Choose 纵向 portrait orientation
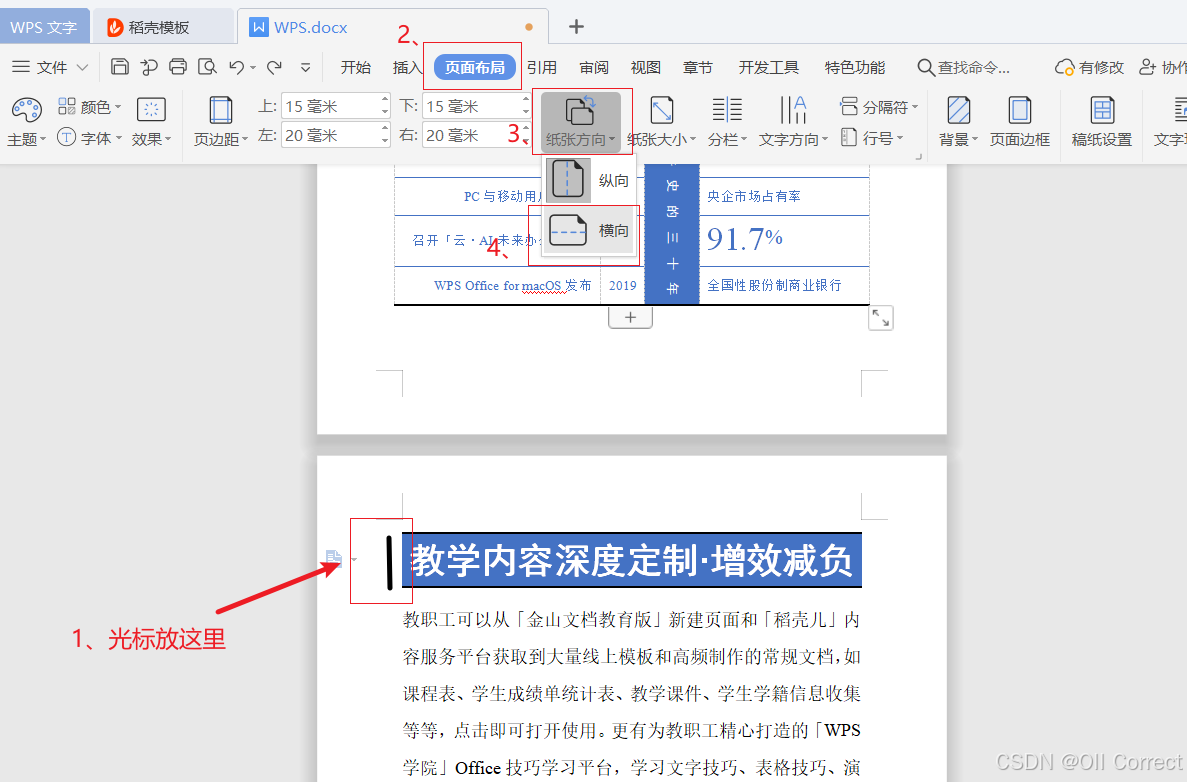This screenshot has width=1187, height=782. (x=589, y=180)
